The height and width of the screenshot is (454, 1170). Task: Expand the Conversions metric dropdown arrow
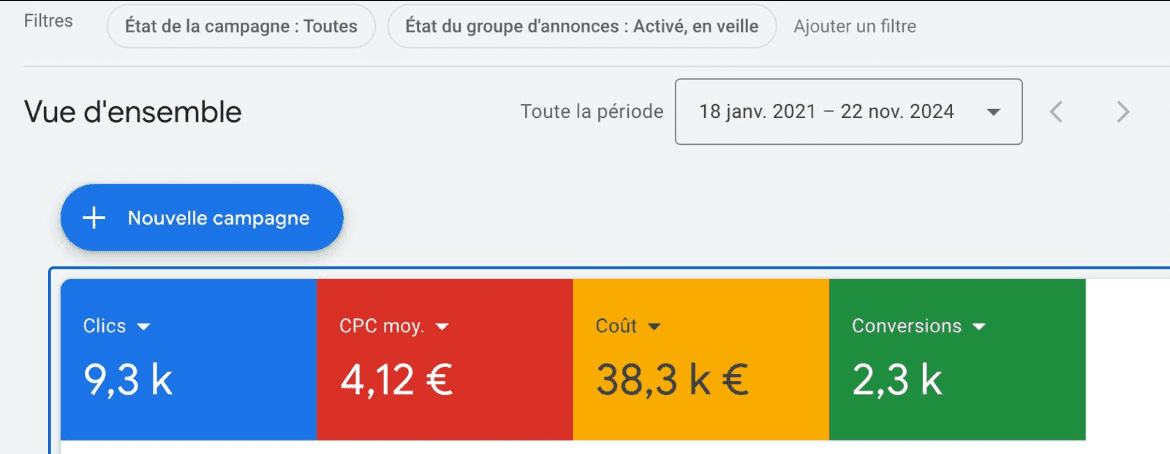pyautogui.click(x=979, y=326)
